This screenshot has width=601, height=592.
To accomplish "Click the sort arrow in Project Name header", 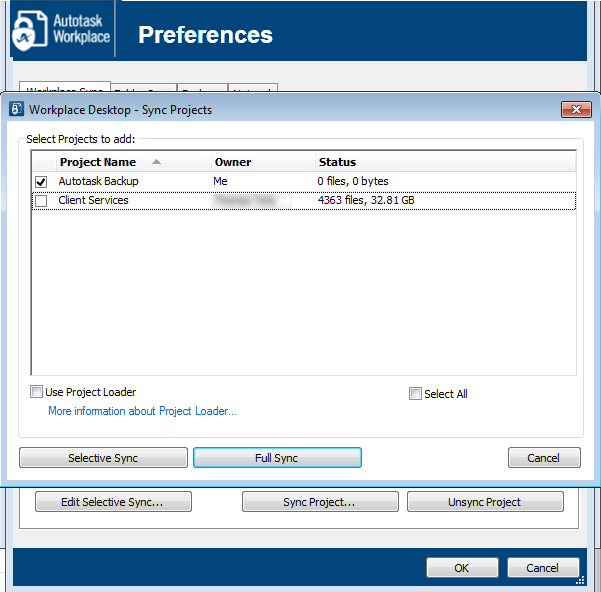I will point(156,162).
